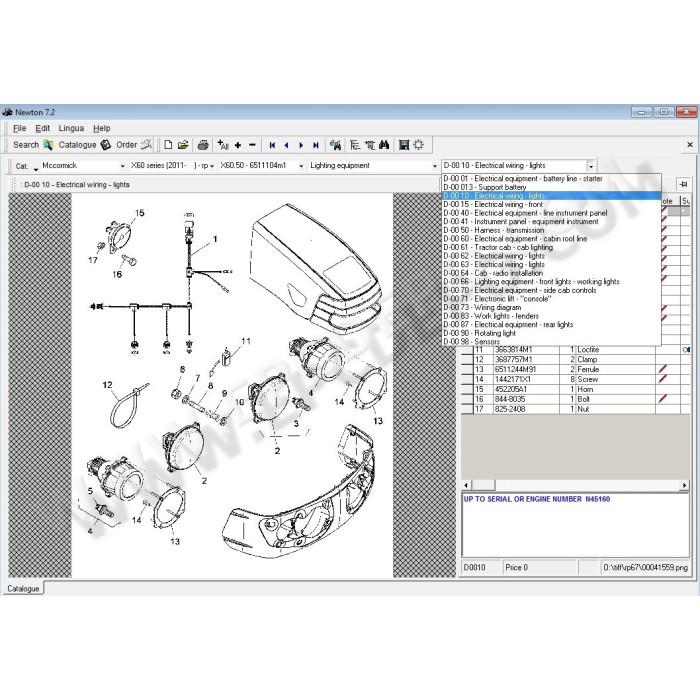The height and width of the screenshot is (700, 700).
Task: Select D-00 01 battery line - starter
Action: click(551, 179)
